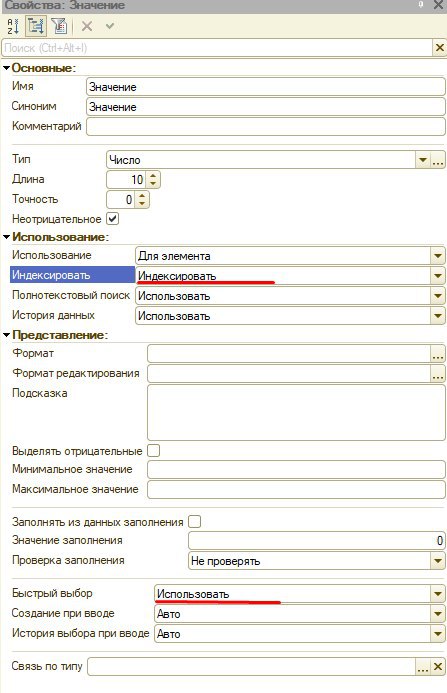Viewport: 447px width, 693px height.
Task: Click the Точность value field
Action: [122, 199]
